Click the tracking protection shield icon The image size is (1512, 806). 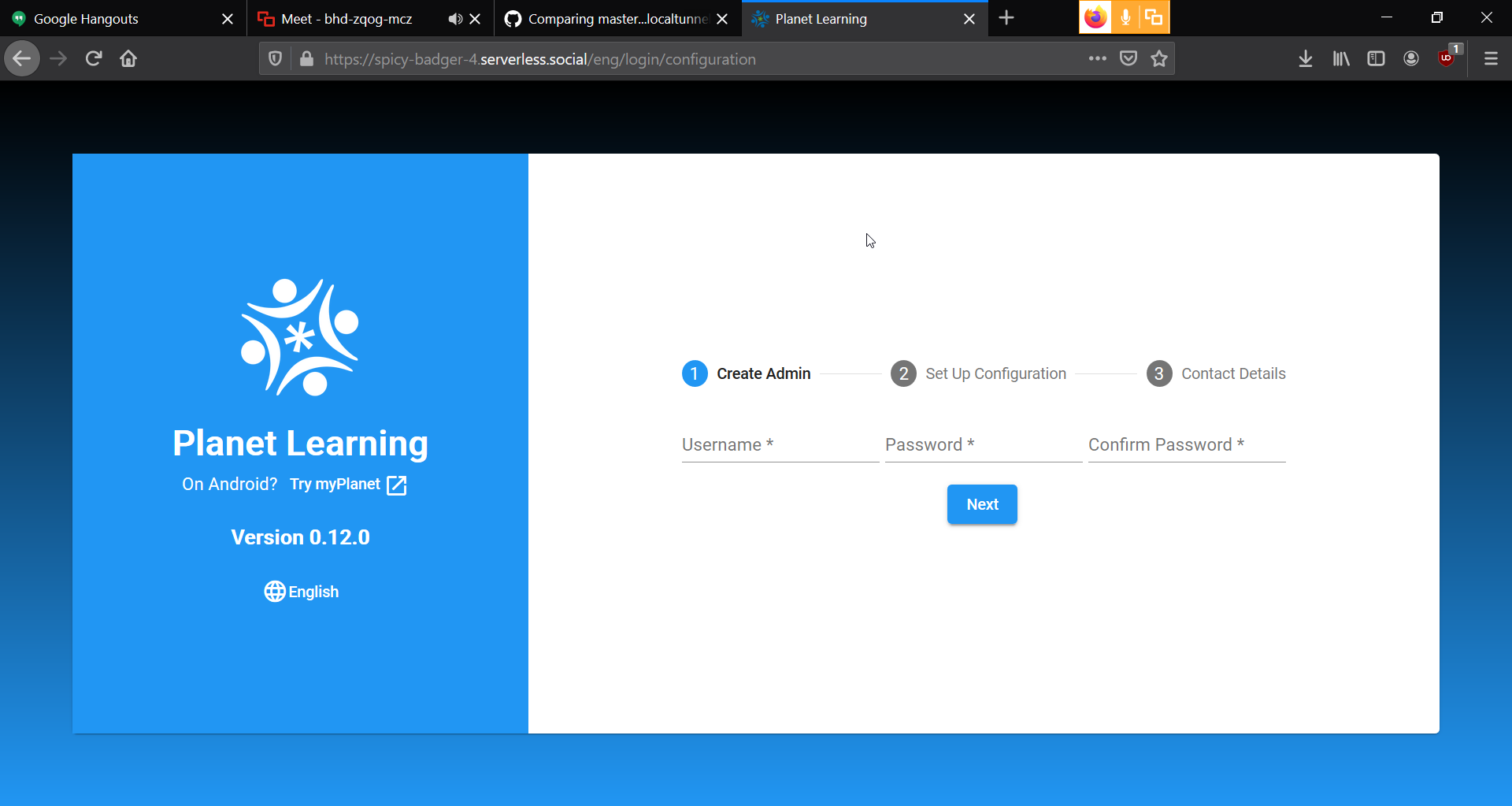coord(275,58)
